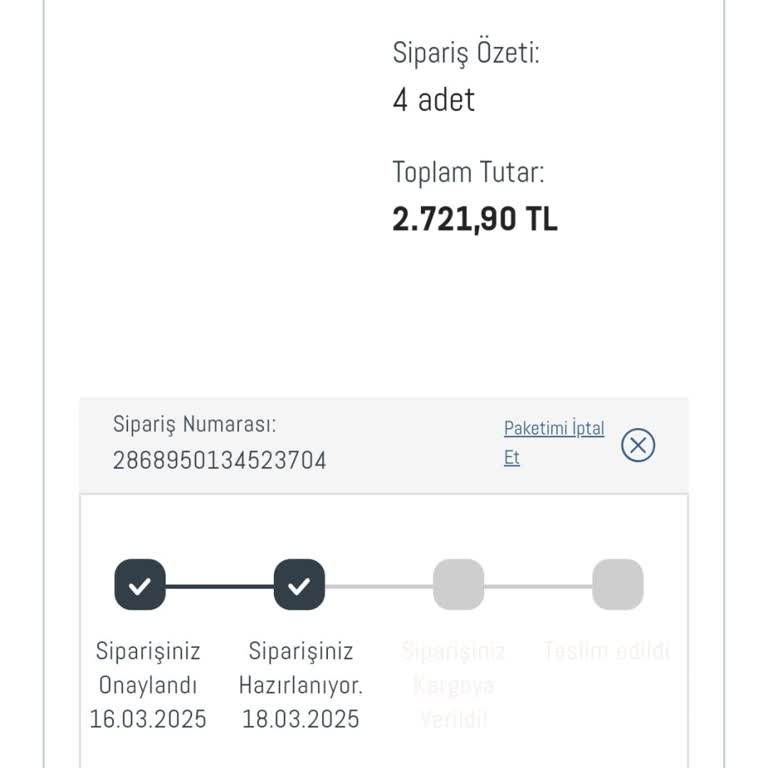Click the dark progress line between completed steps
The image size is (768, 768).
(219, 585)
